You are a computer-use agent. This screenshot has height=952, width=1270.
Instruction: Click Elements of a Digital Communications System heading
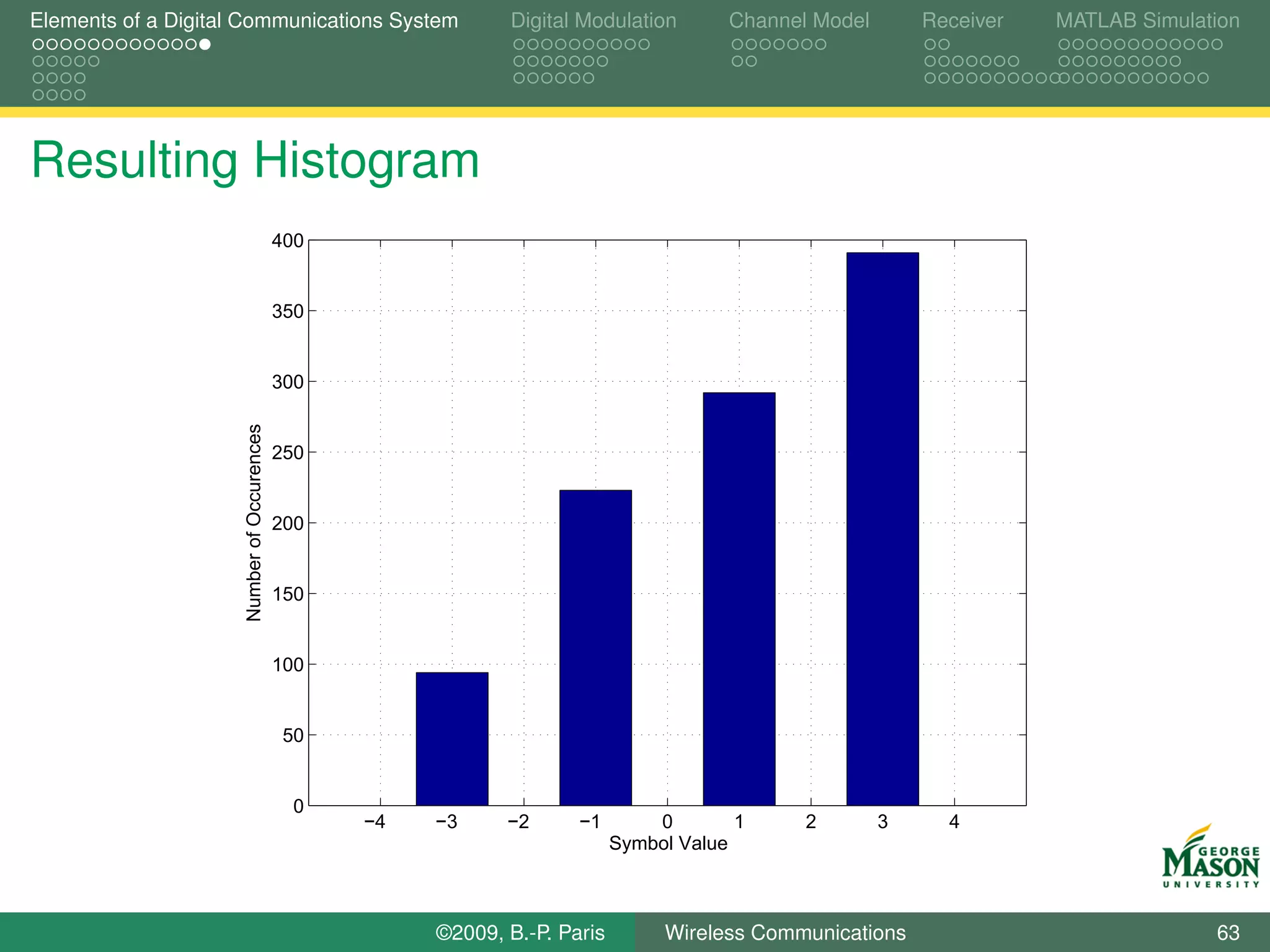click(x=244, y=20)
